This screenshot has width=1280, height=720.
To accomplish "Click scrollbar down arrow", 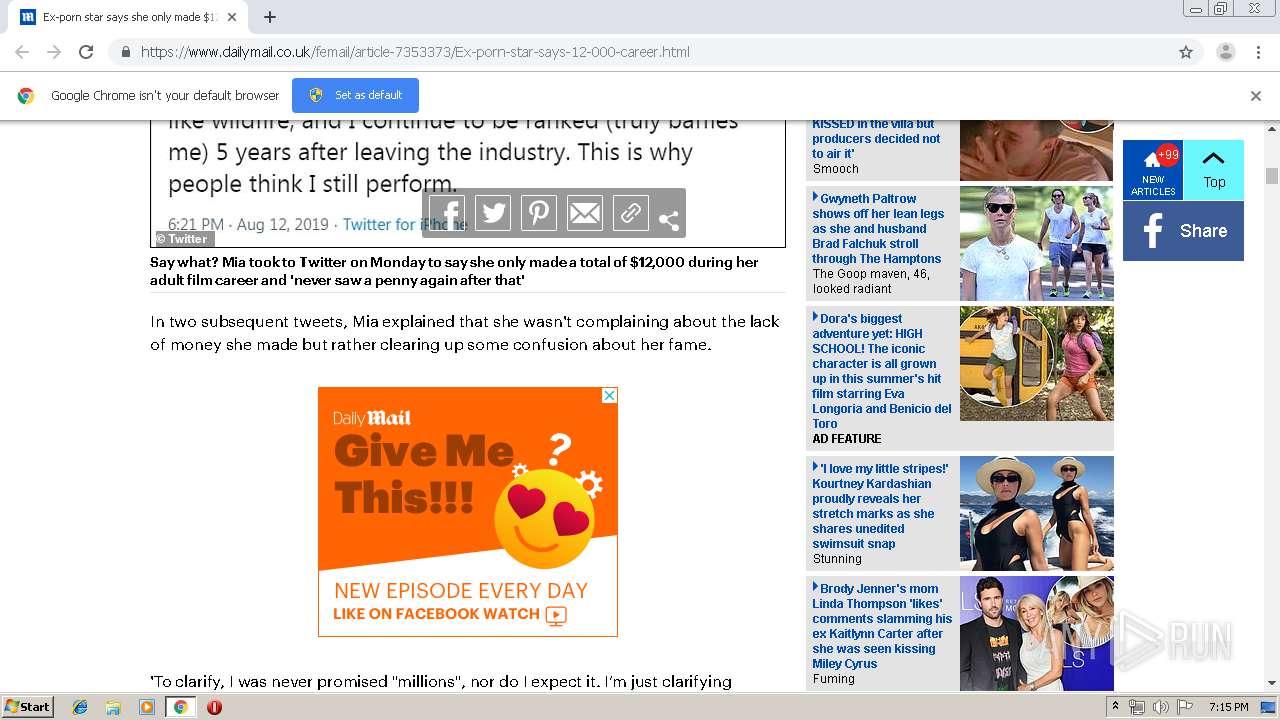I will [1272, 683].
